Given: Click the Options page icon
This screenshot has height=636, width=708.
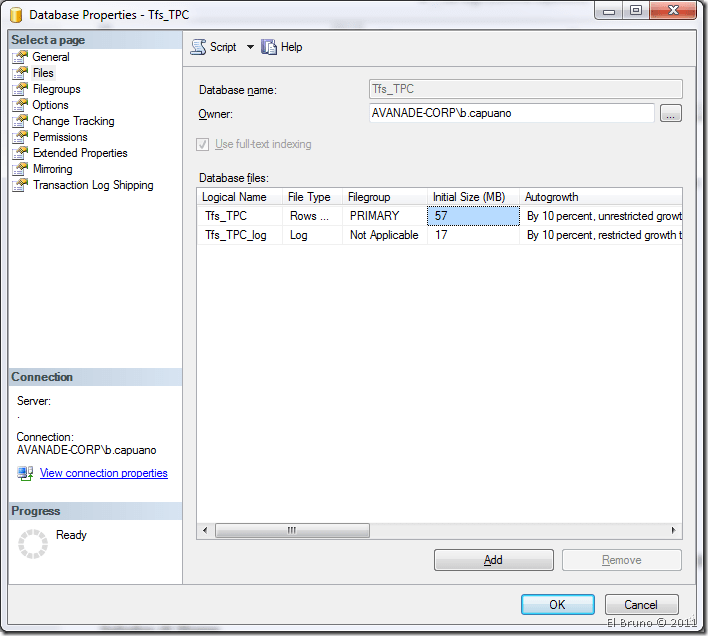Looking at the screenshot, I should tap(19, 105).
